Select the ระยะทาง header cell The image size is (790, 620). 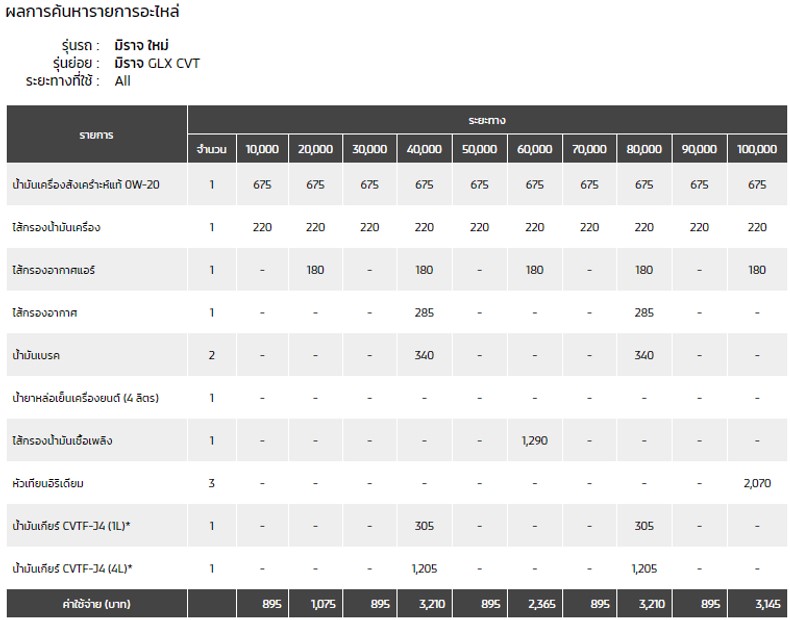487,120
